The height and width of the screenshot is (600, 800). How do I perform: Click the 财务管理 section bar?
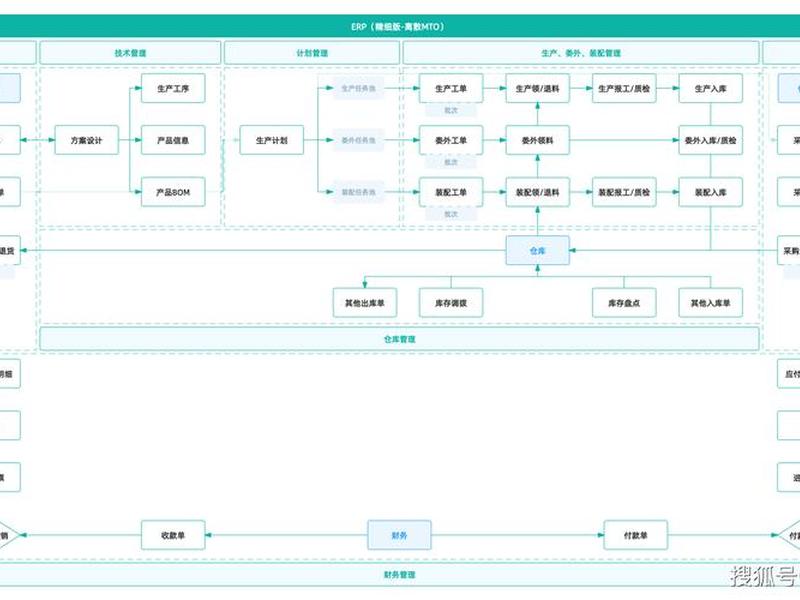(x=399, y=574)
